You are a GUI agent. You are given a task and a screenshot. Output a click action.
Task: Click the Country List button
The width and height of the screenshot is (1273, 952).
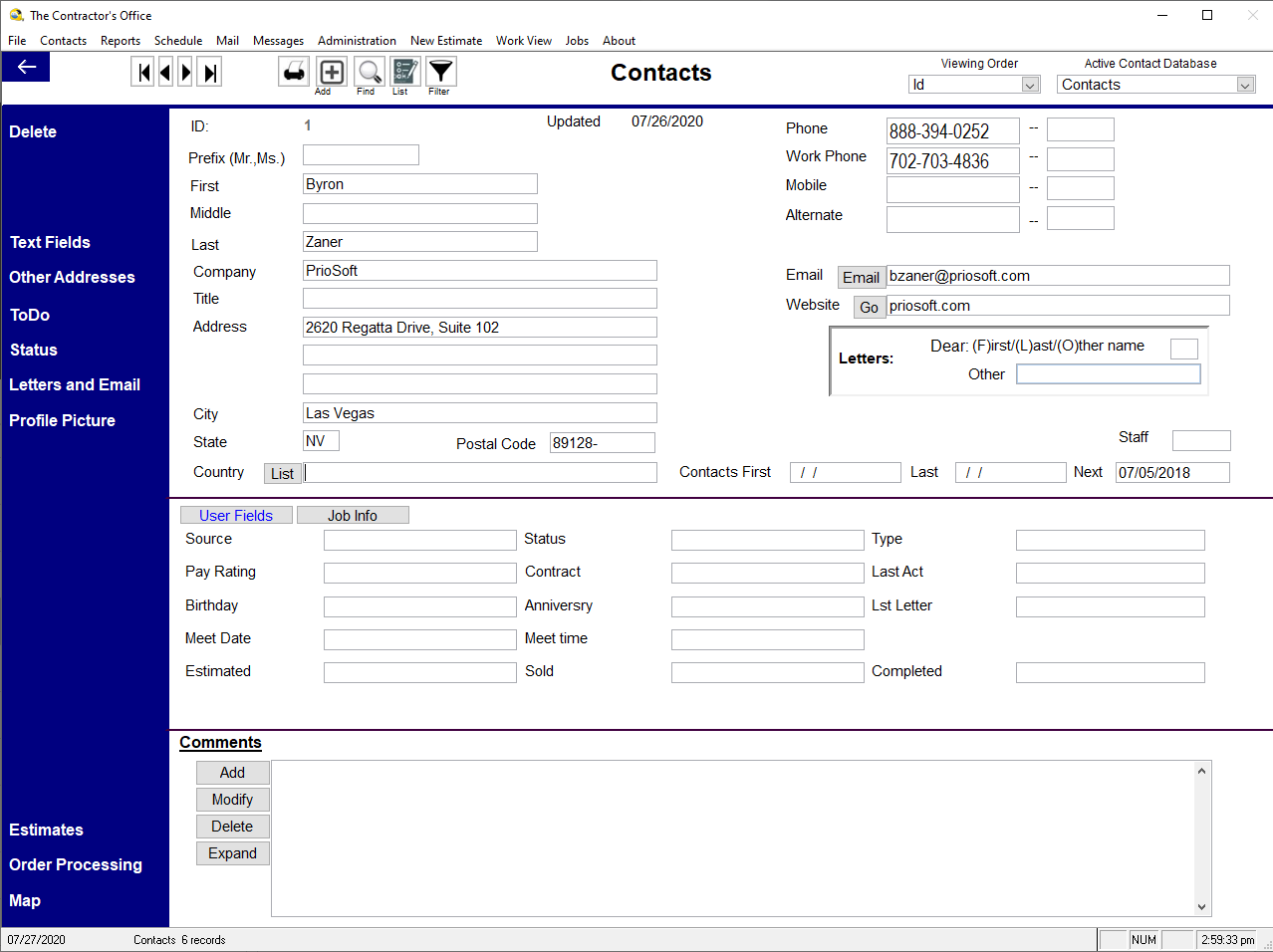pyautogui.click(x=282, y=474)
